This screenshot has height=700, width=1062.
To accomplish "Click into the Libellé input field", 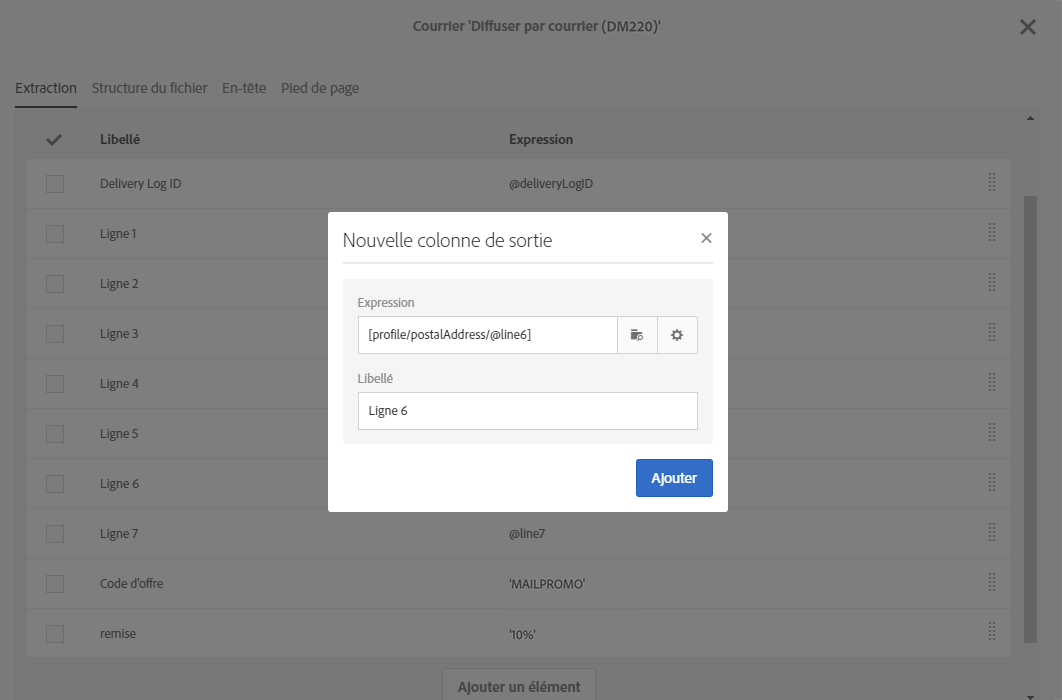I will (528, 411).
